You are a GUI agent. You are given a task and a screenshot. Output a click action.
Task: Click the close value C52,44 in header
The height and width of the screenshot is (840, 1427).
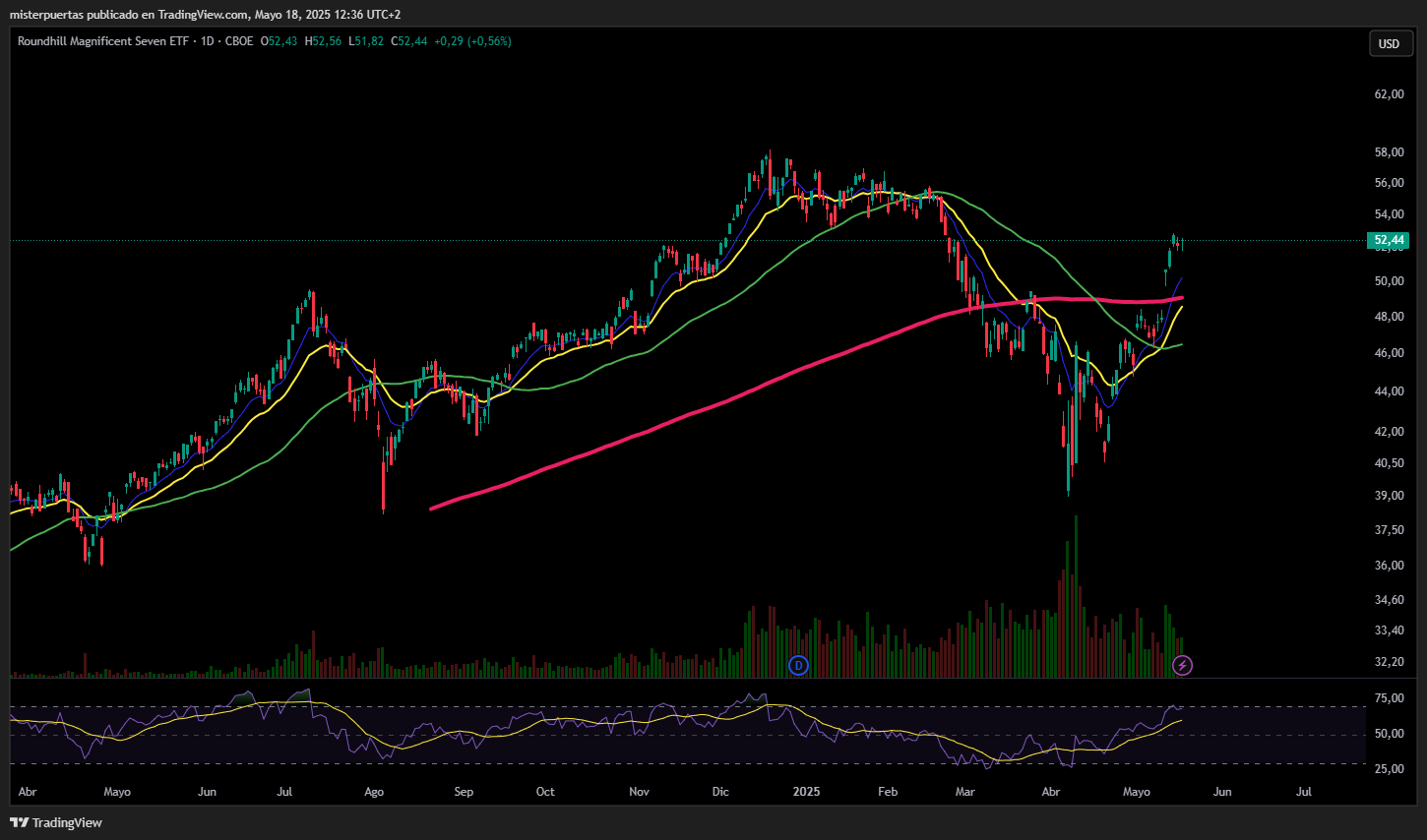tap(409, 41)
